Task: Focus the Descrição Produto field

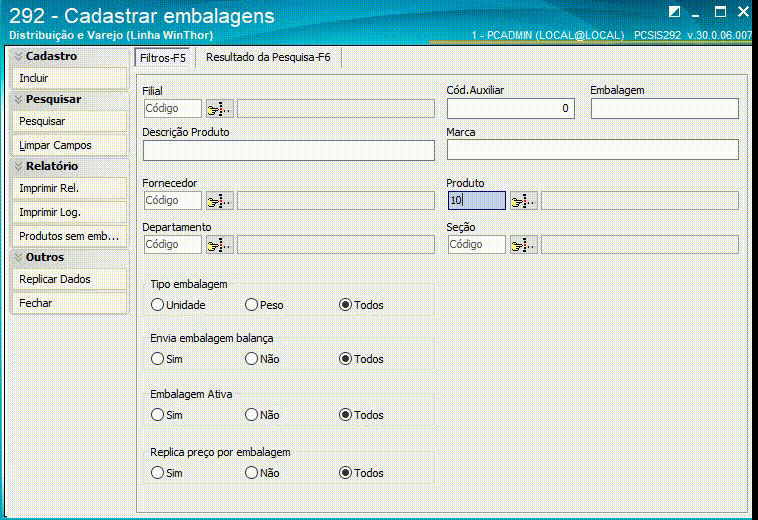Action: coord(289,150)
